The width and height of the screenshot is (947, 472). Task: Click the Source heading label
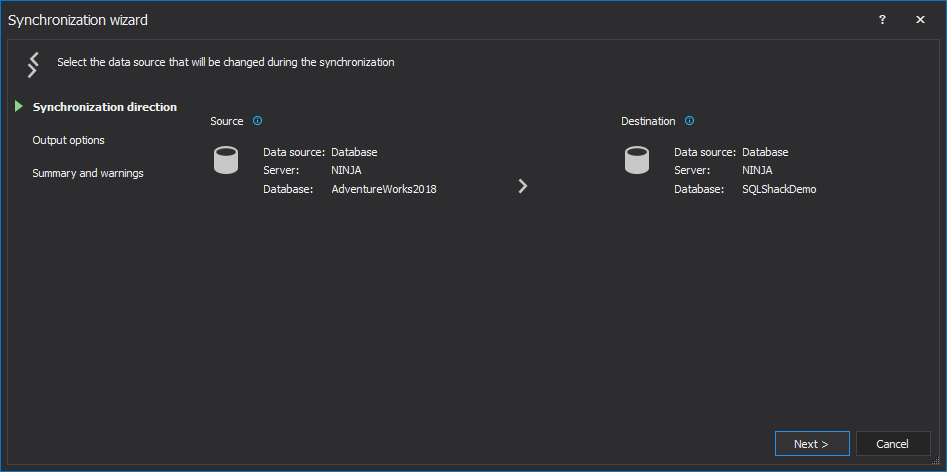pyautogui.click(x=227, y=121)
